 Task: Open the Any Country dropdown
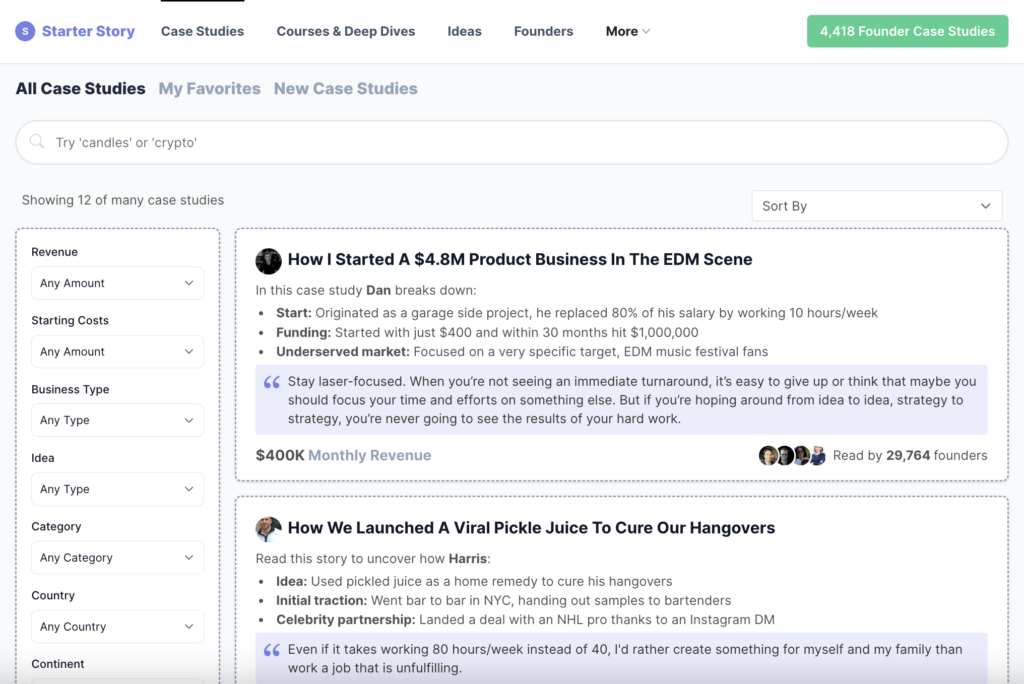tap(118, 627)
